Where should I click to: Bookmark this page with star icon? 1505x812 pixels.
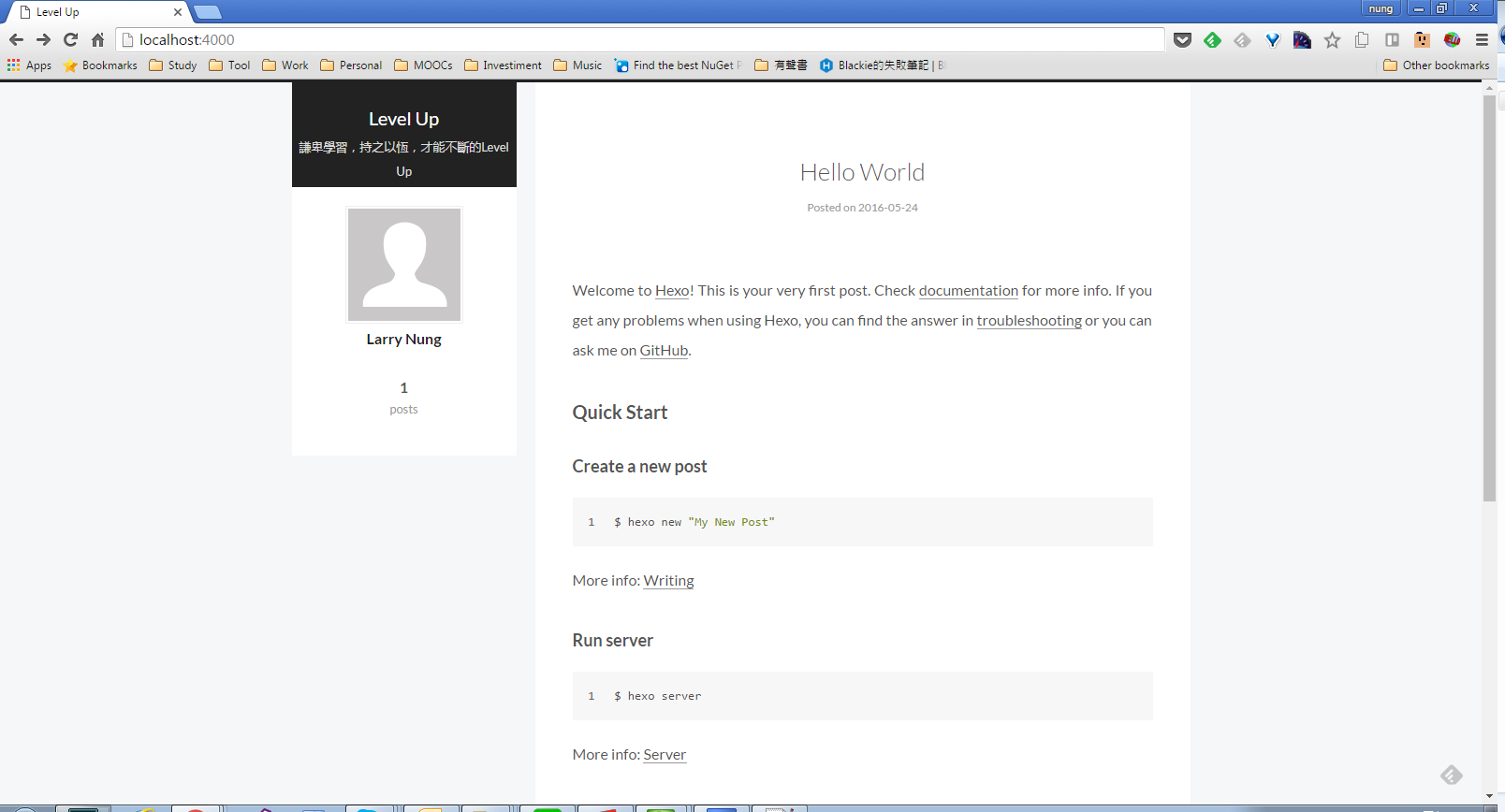click(1332, 39)
